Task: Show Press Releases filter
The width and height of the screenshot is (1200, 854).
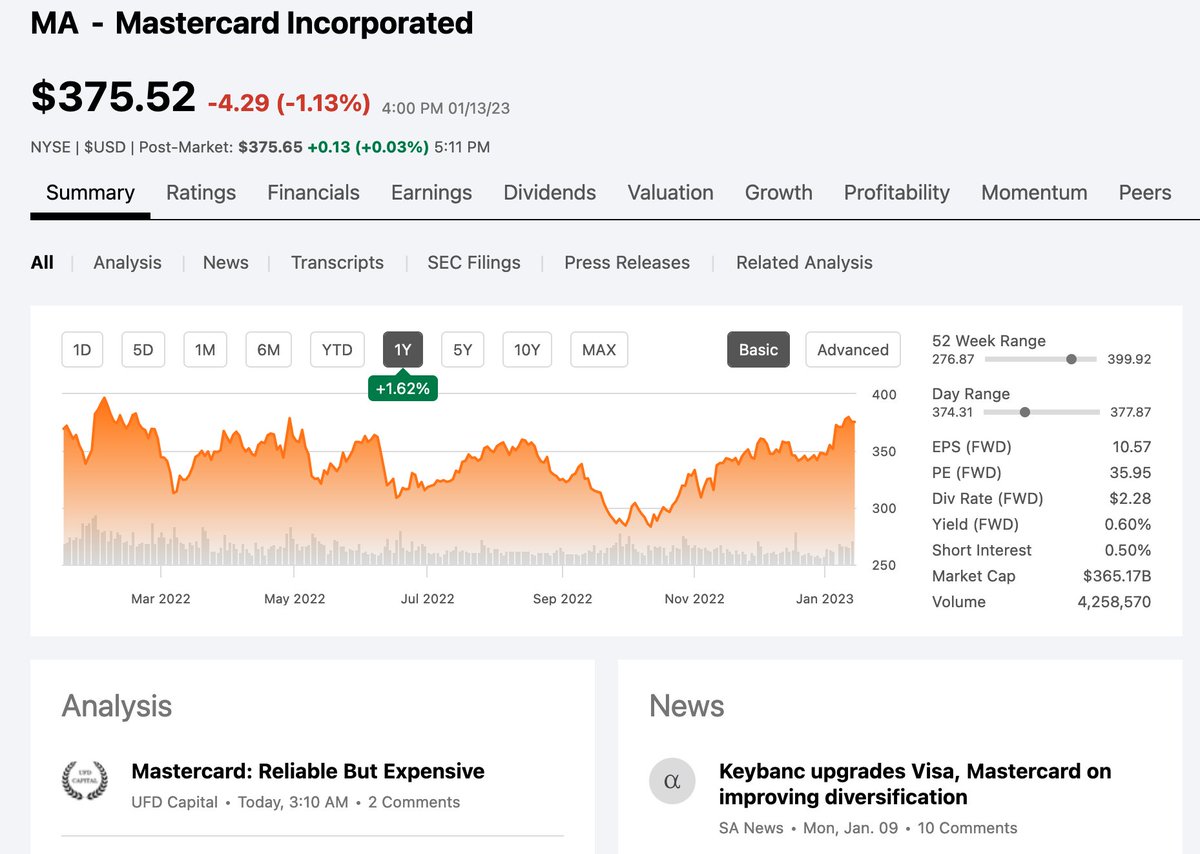Action: click(627, 263)
